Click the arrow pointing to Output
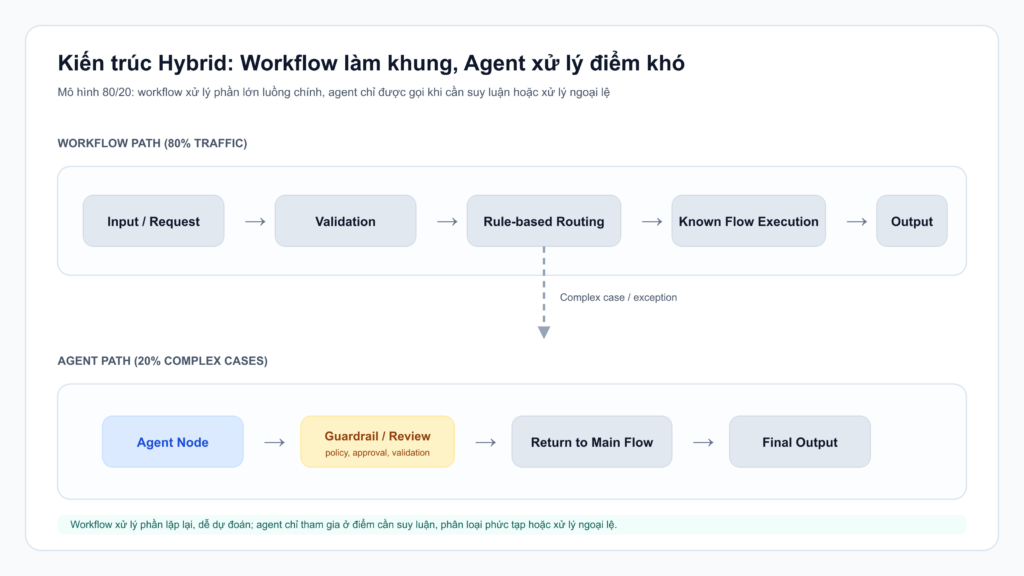Viewport: 1024px width, 576px height. tap(856, 220)
